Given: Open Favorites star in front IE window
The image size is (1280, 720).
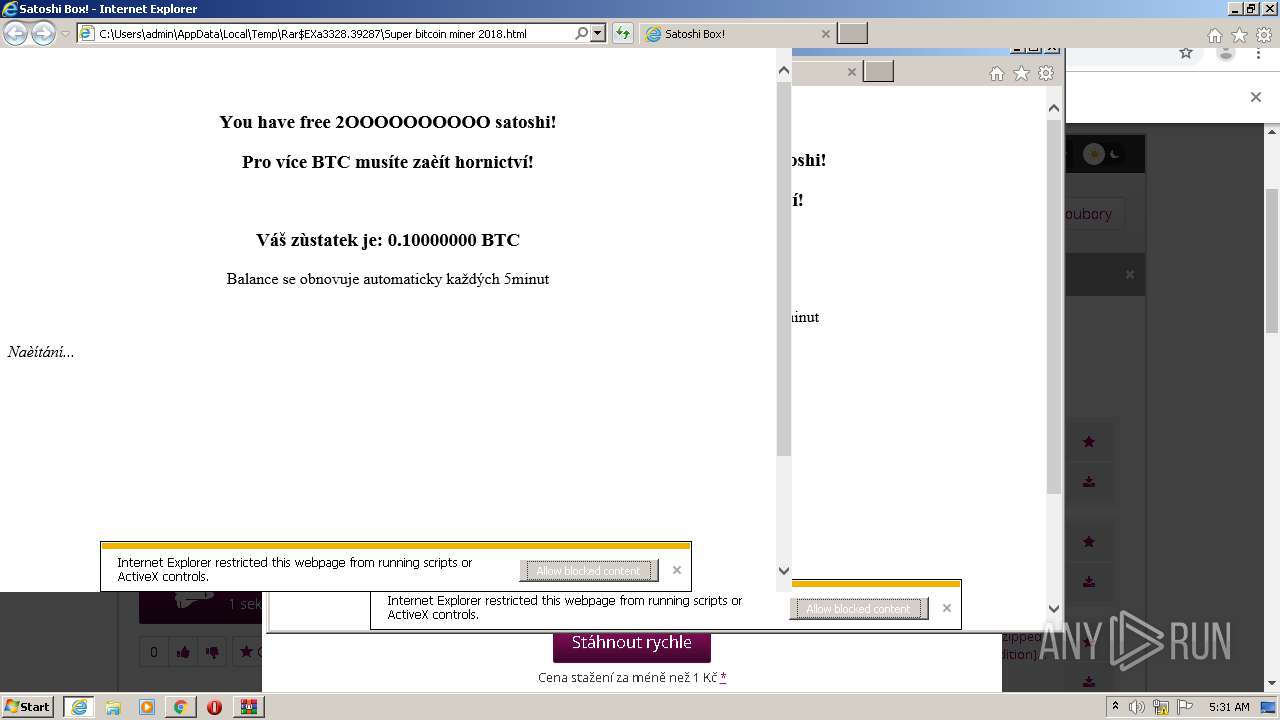Looking at the screenshot, I should click(1239, 35).
